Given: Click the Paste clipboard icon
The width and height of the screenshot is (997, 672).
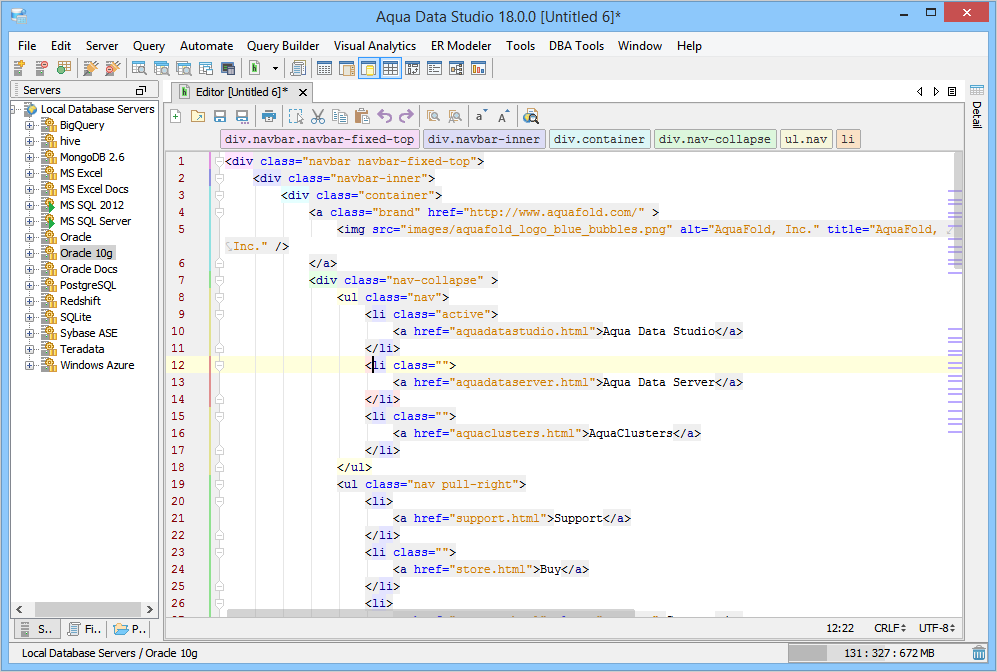Looking at the screenshot, I should coord(362,116).
